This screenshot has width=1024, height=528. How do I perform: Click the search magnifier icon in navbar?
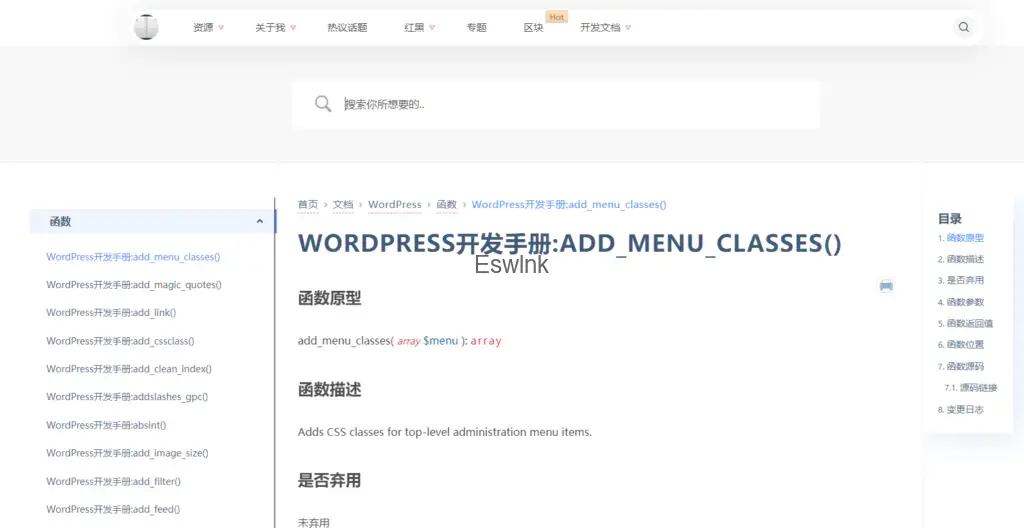pos(963,28)
